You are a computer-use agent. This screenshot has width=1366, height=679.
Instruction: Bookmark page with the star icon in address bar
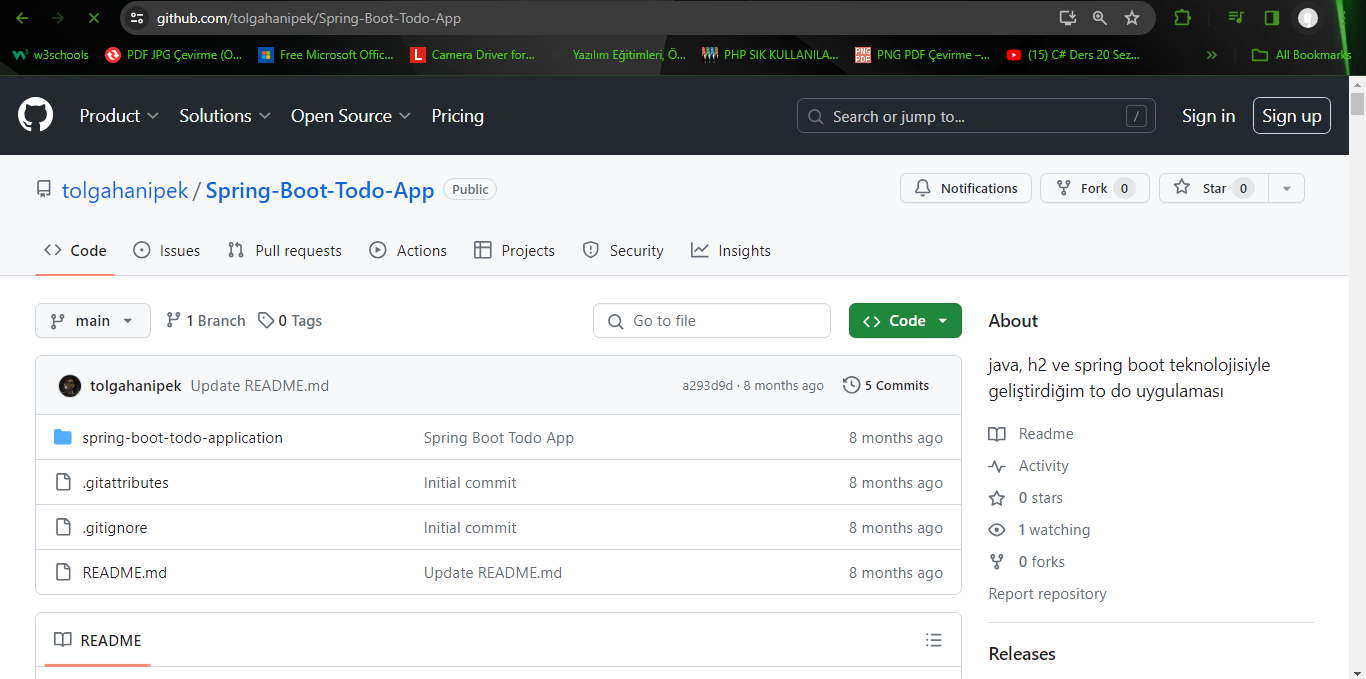point(1131,18)
